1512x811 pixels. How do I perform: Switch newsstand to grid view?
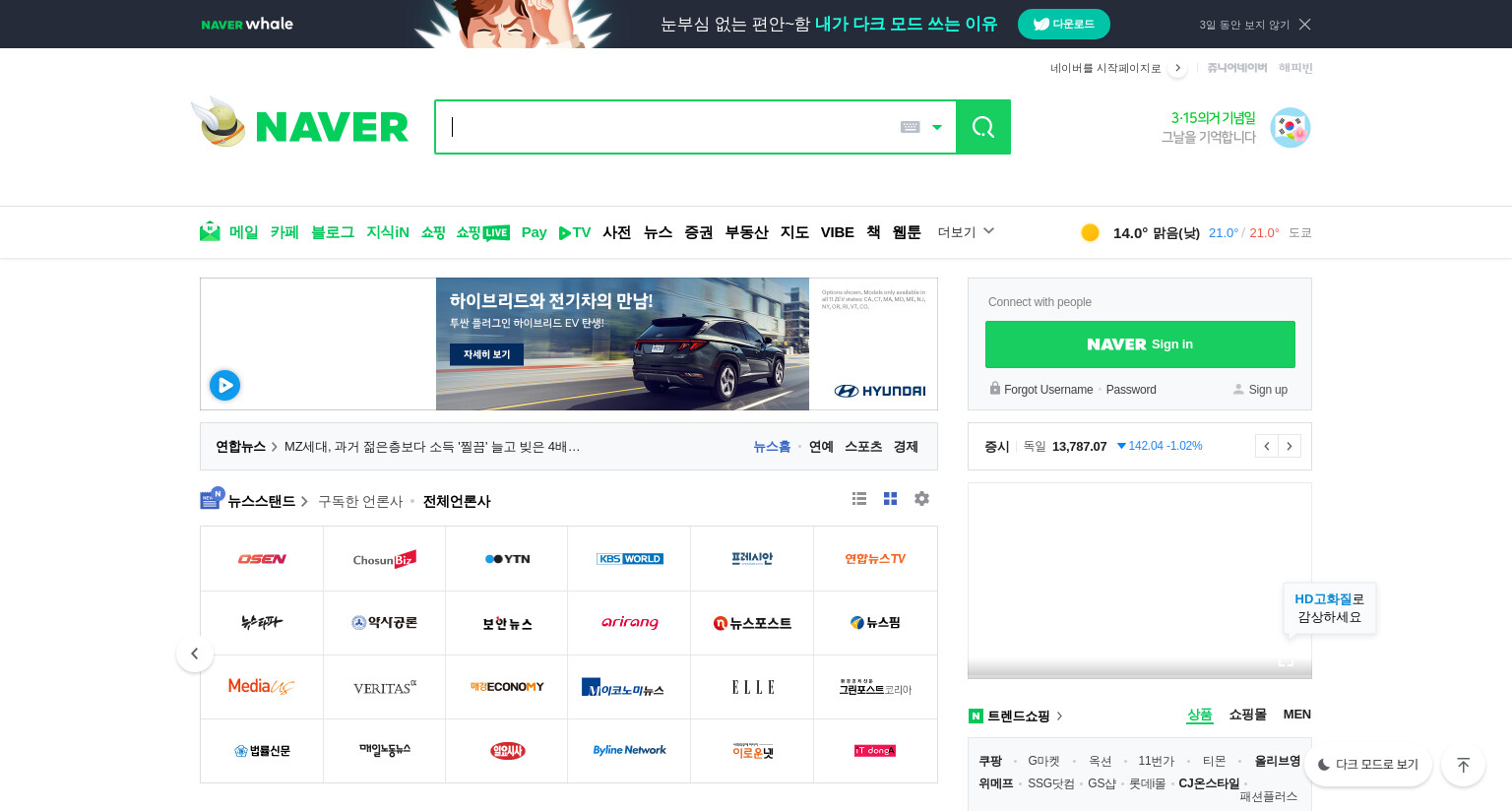click(x=890, y=499)
